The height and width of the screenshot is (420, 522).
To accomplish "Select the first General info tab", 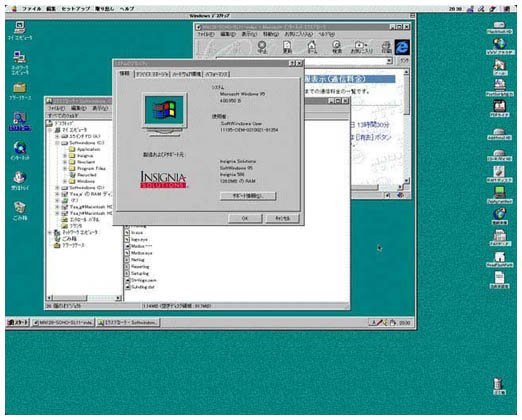I will [125, 73].
